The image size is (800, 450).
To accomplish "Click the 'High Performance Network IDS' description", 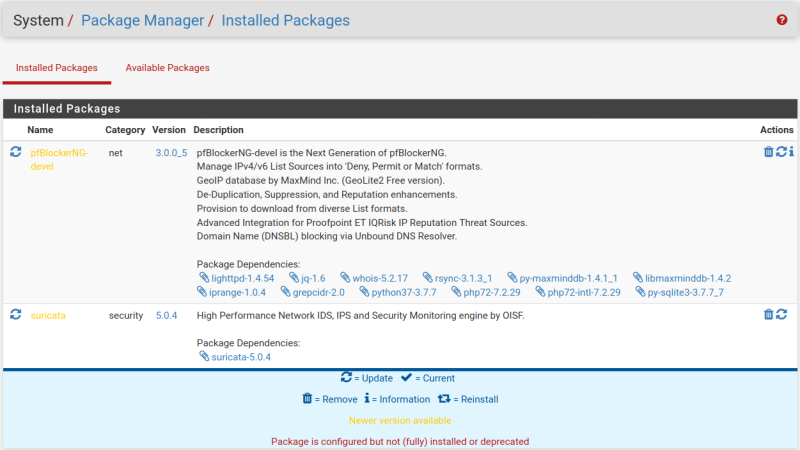I will (x=361, y=315).
